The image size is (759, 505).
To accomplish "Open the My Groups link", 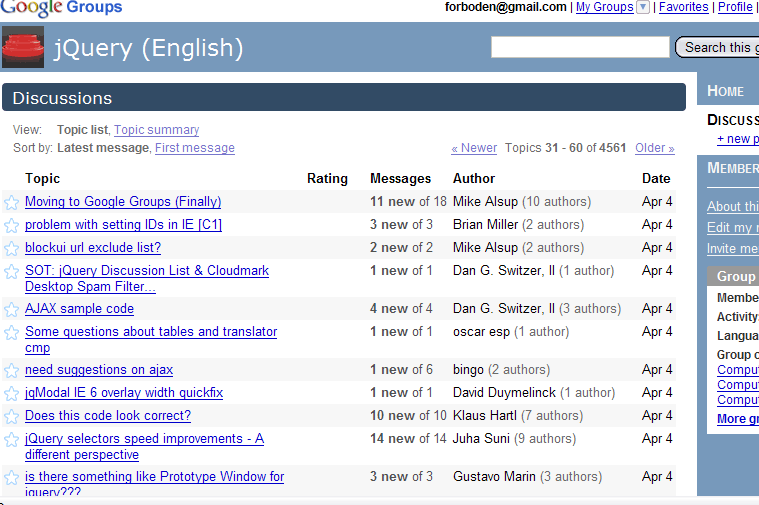I will [605, 7].
